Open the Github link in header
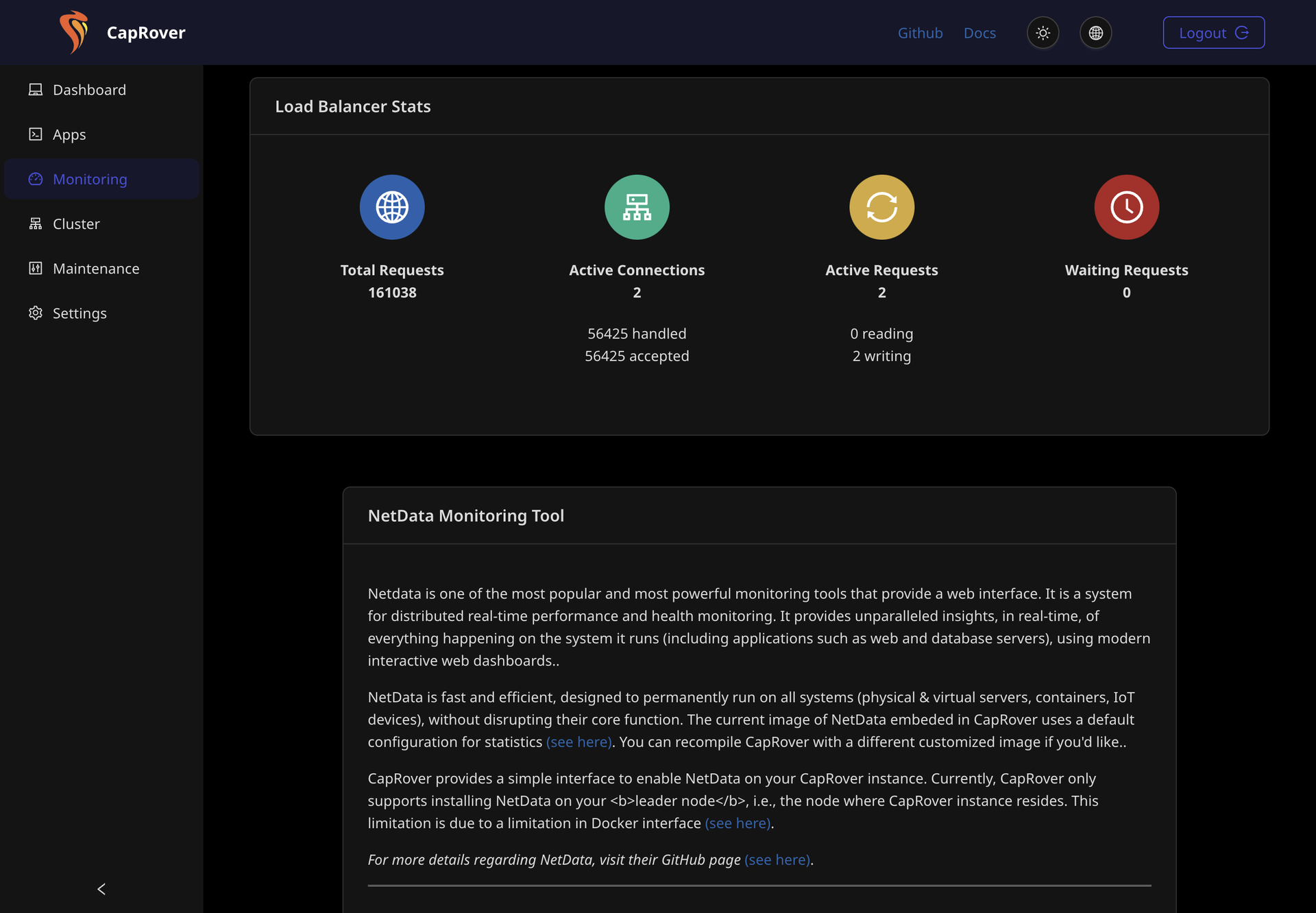This screenshot has width=1316, height=913. [x=920, y=33]
